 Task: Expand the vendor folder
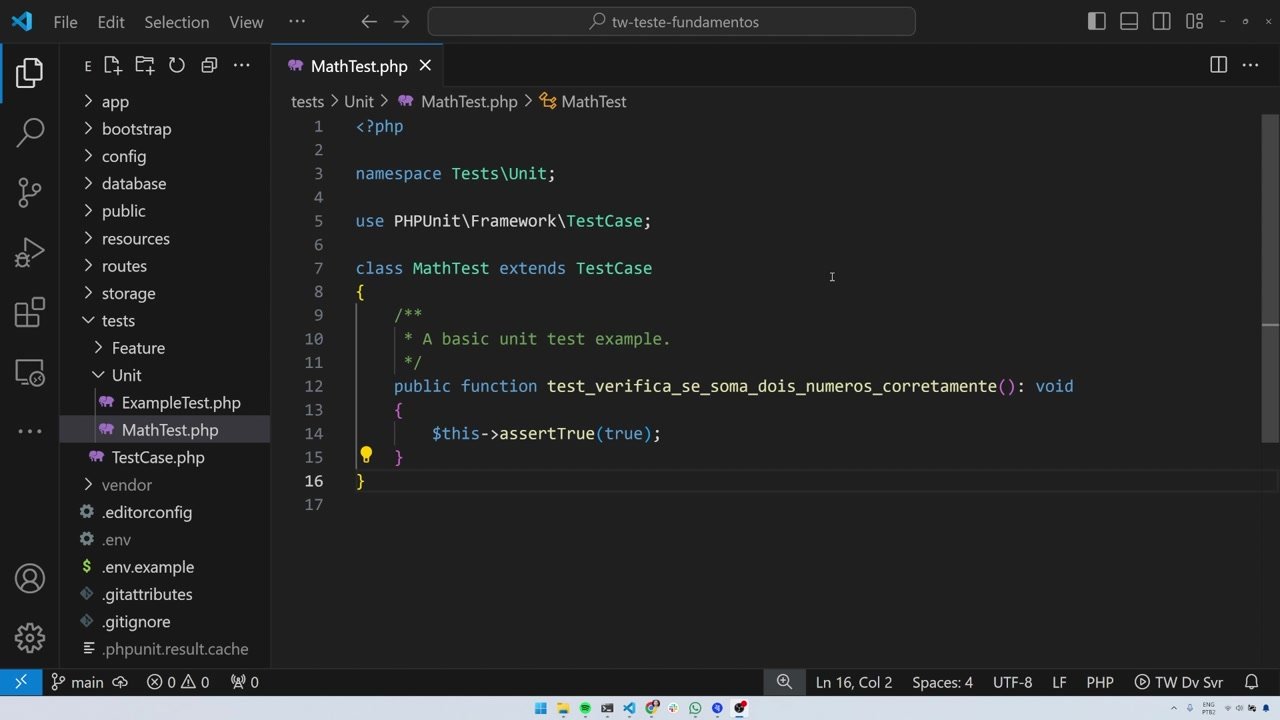point(126,485)
